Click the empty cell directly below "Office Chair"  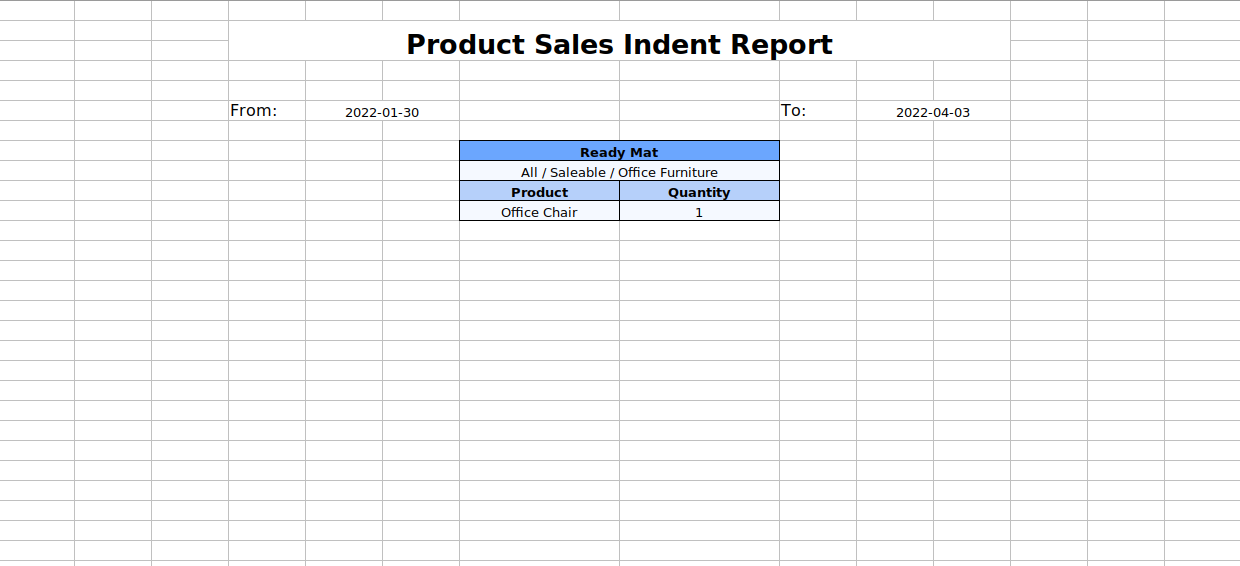point(539,231)
